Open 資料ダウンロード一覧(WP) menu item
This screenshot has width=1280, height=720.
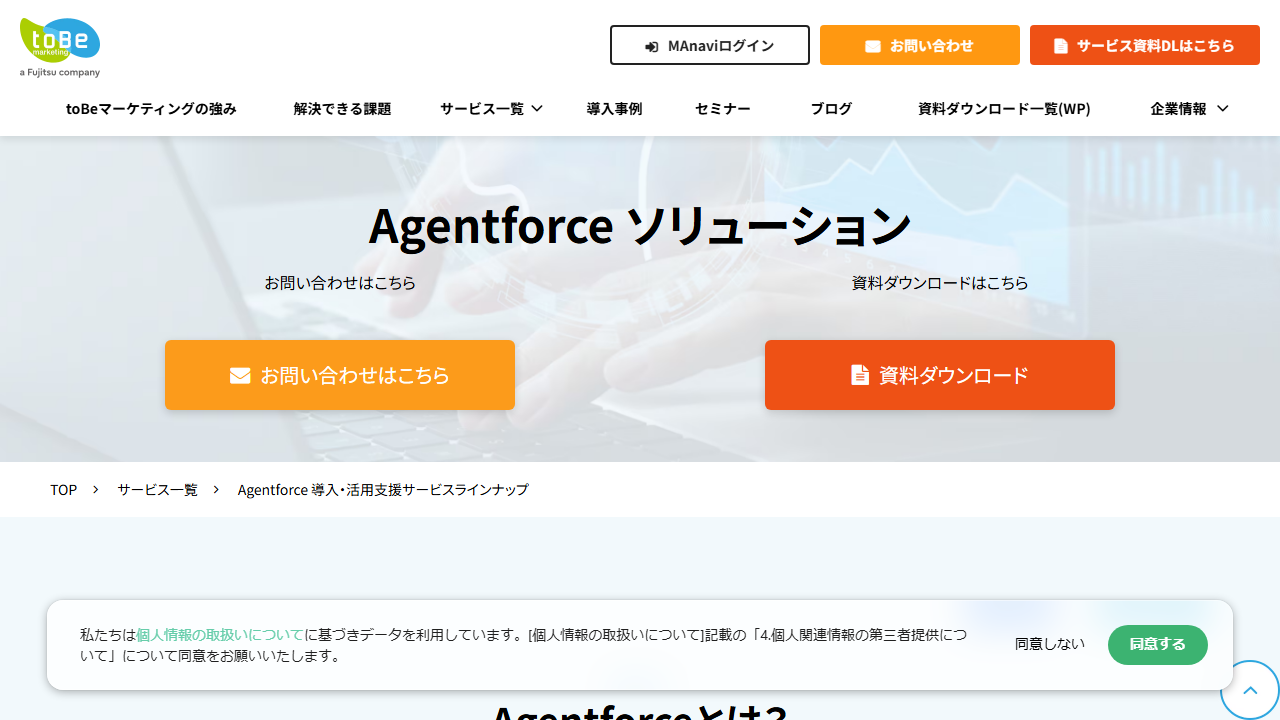(x=1004, y=109)
